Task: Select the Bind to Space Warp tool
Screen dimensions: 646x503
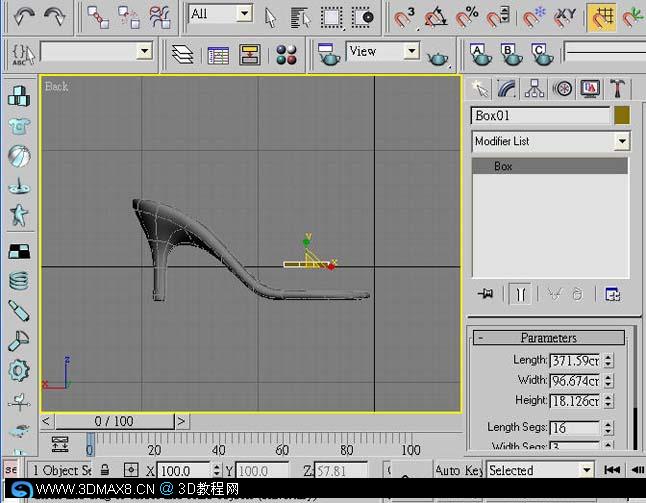Action: click(160, 17)
